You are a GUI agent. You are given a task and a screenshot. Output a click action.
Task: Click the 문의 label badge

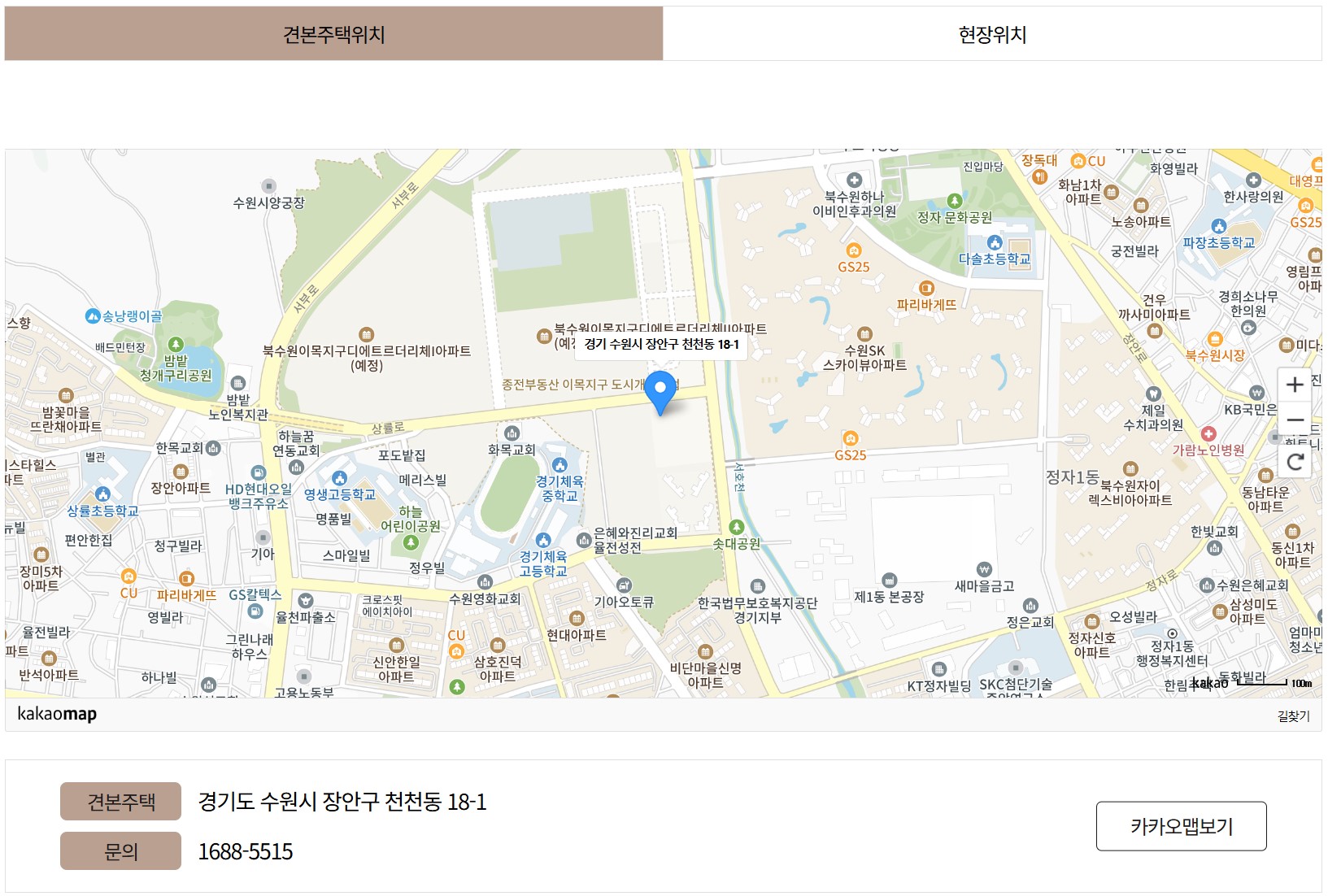click(x=120, y=851)
